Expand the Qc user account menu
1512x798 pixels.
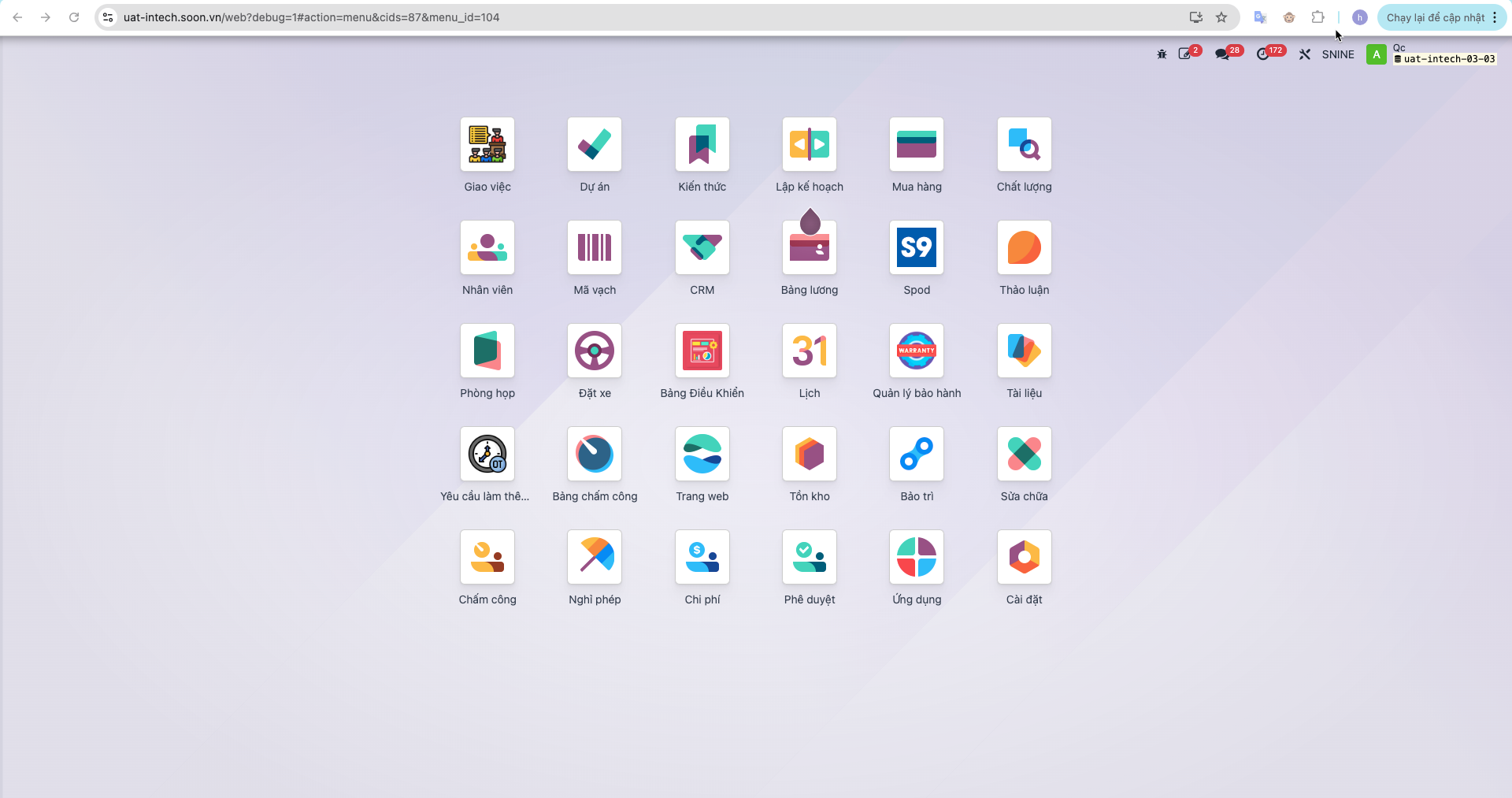[x=1431, y=54]
